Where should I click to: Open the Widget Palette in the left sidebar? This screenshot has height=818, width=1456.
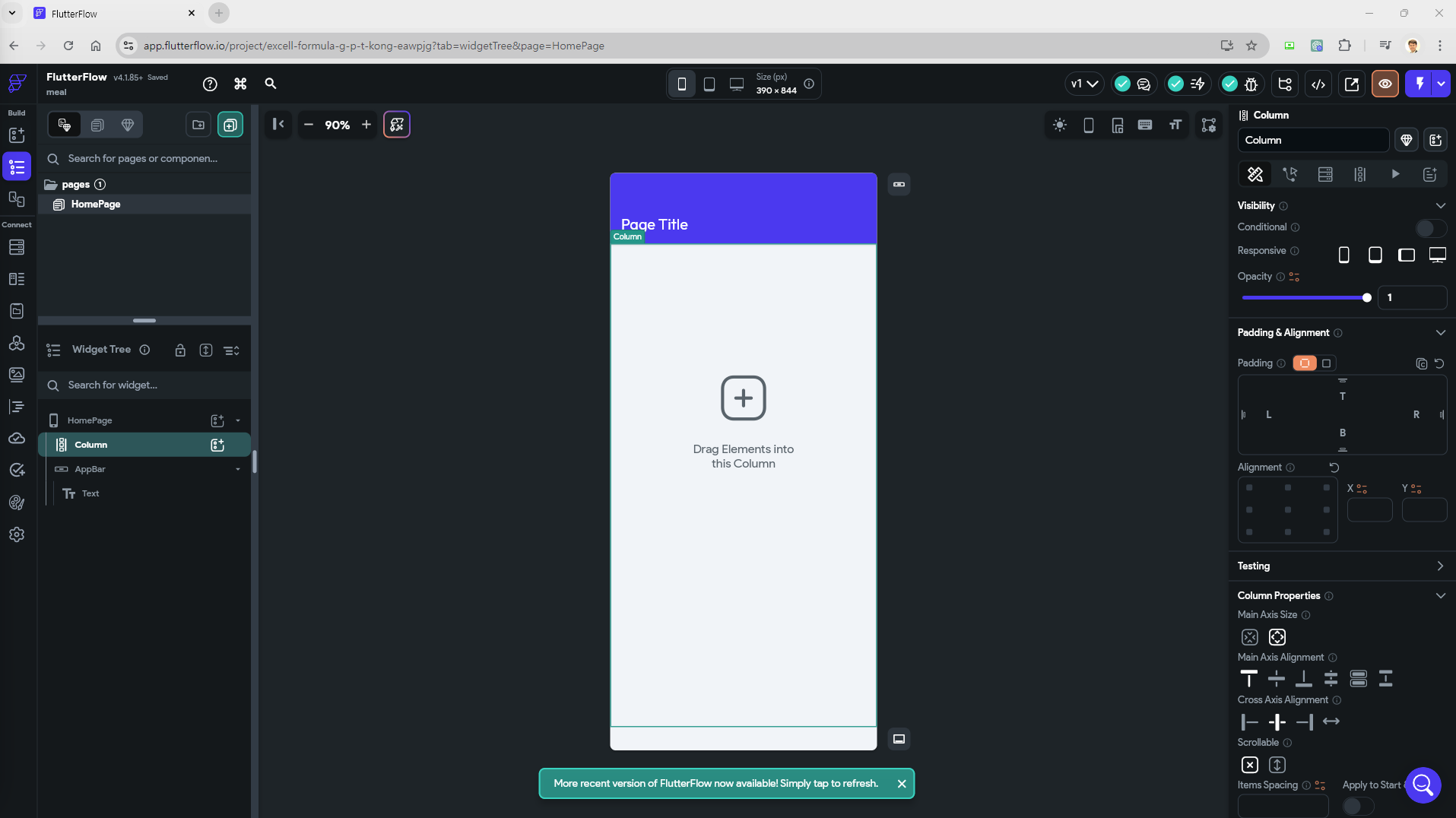pos(17,135)
